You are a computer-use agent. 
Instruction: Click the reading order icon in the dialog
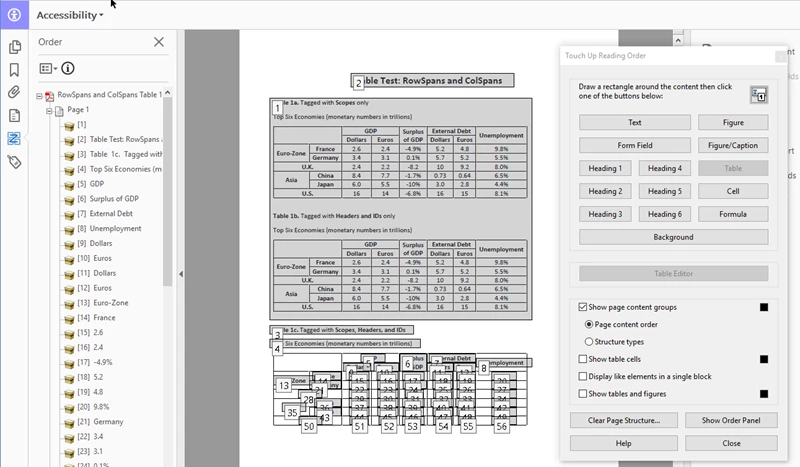click(759, 94)
